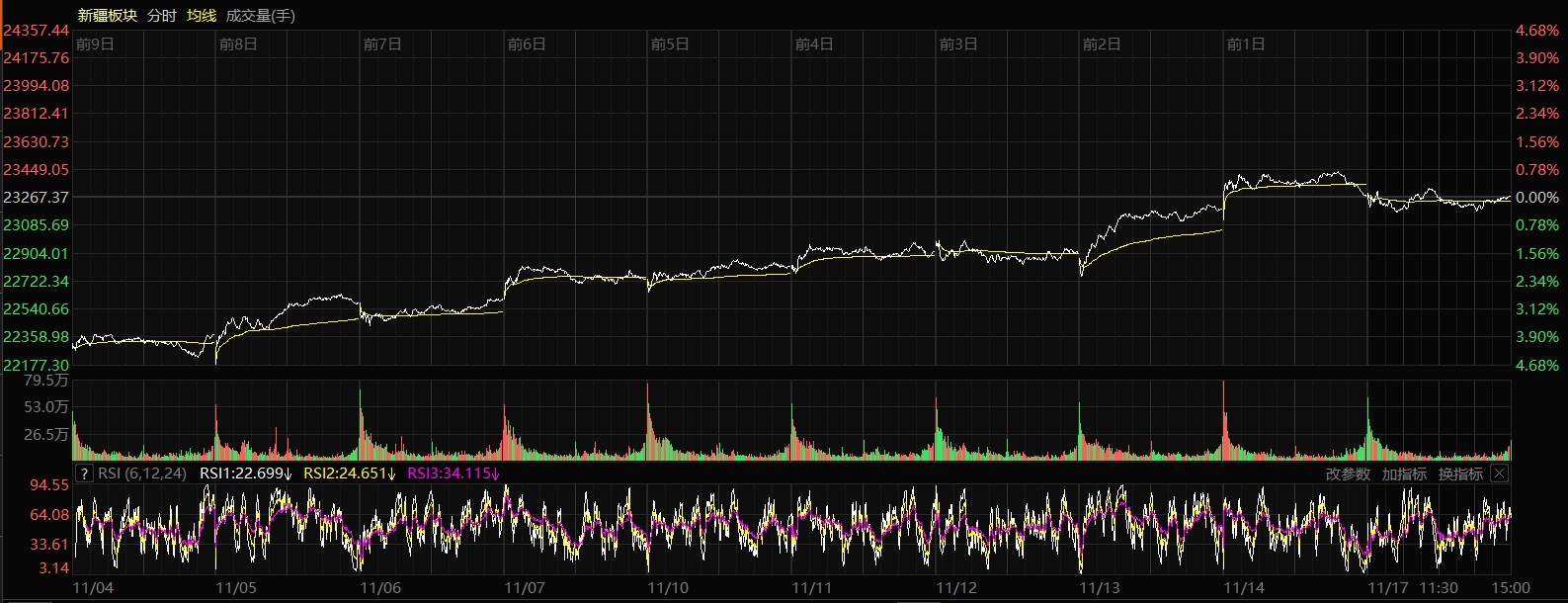Click the 0.00% label on percent axis
Viewport: 1568px width, 603px height.
[1536, 198]
